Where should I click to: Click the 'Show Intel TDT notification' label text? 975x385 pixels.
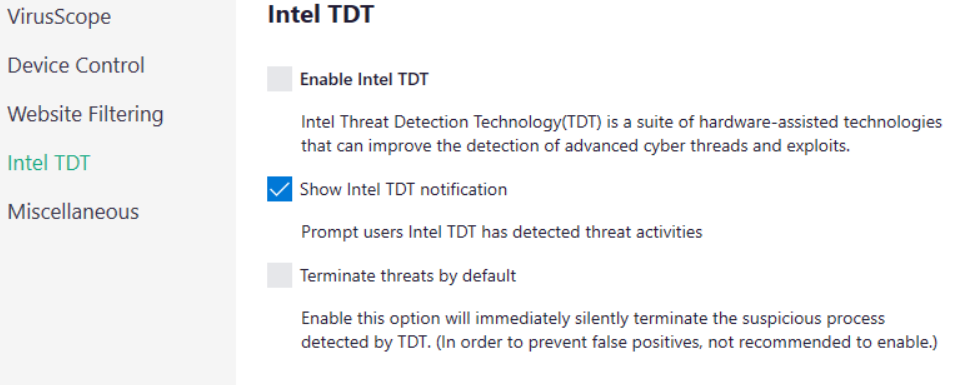[404, 189]
